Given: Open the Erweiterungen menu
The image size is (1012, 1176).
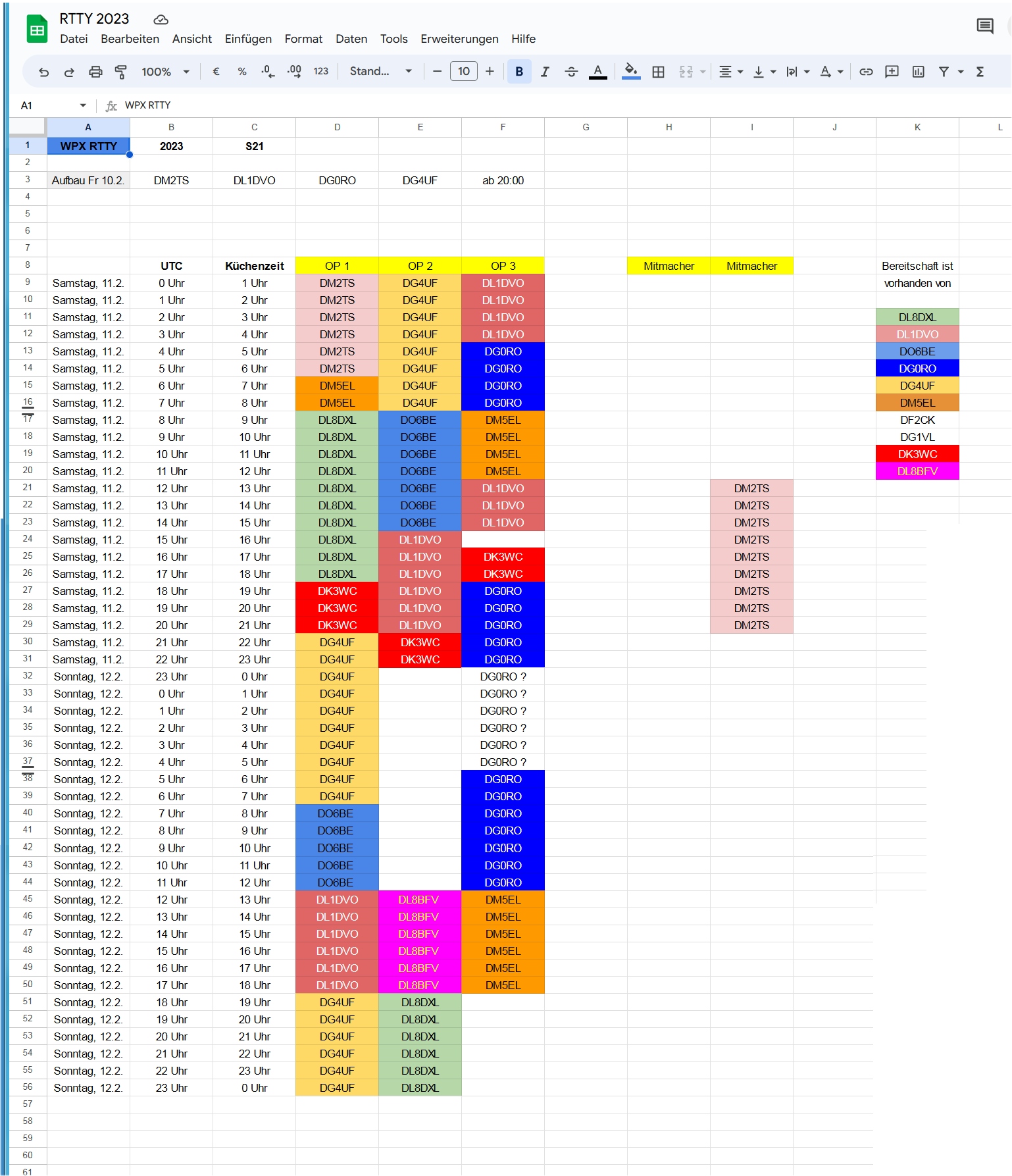Looking at the screenshot, I should pos(459,39).
